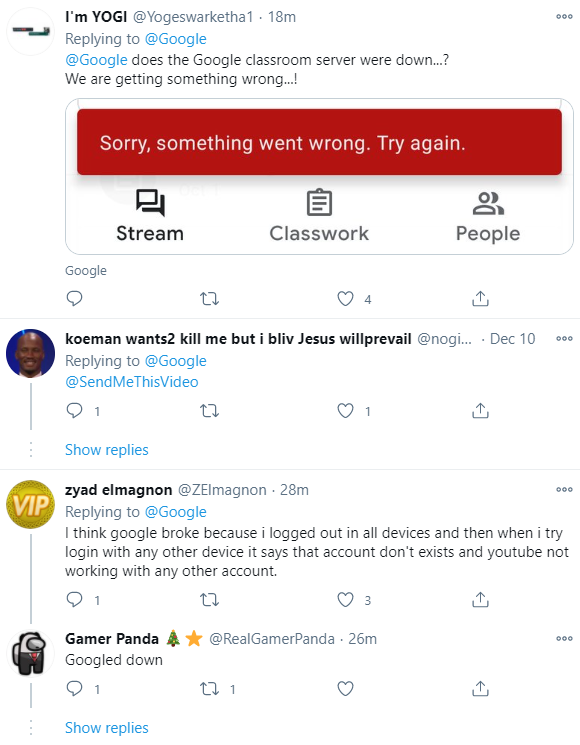Open @Google link in zyad's reply header

pyautogui.click(x=175, y=512)
